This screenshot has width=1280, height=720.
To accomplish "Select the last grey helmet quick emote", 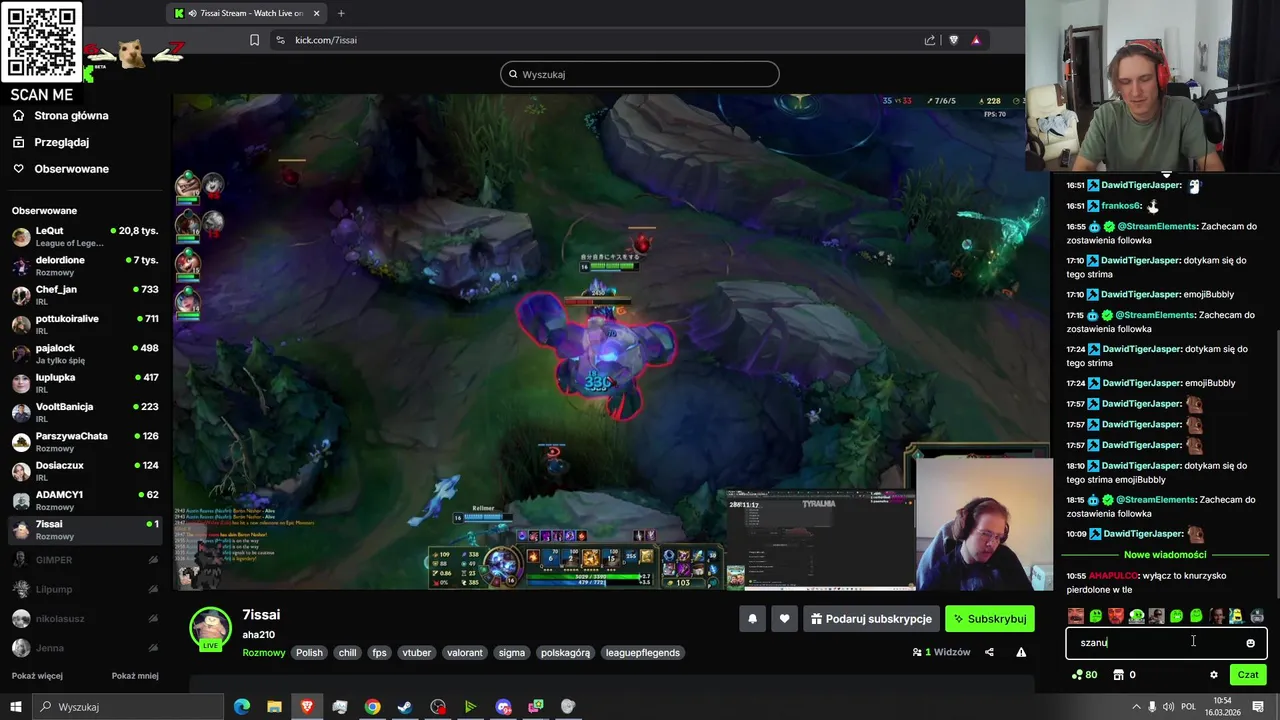I will coord(1257,616).
